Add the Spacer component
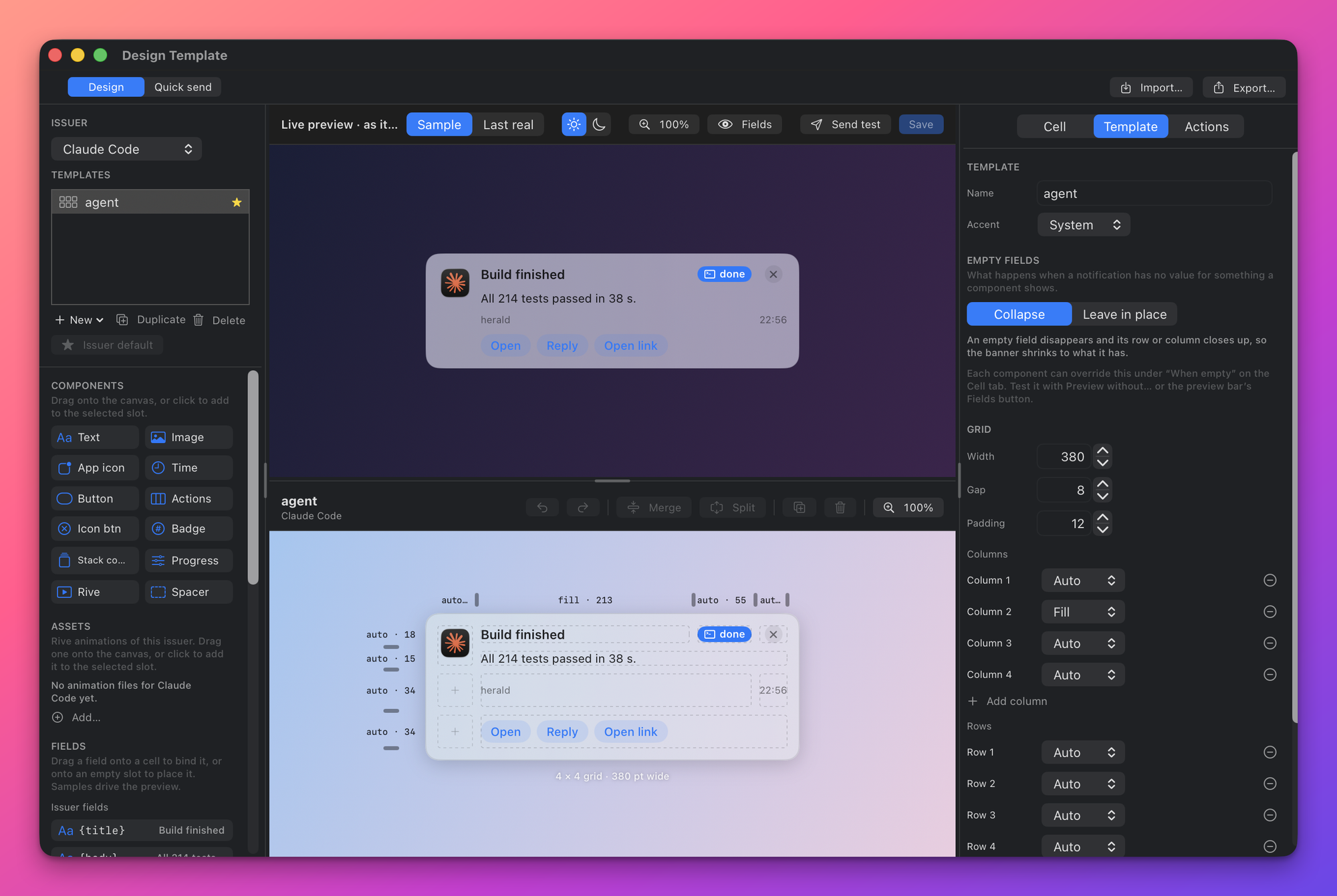 coord(189,592)
